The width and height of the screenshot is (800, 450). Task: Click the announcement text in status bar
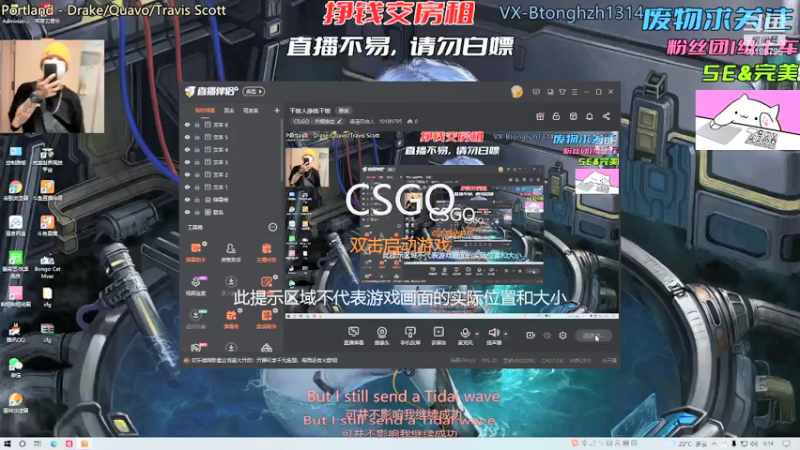coord(264,360)
